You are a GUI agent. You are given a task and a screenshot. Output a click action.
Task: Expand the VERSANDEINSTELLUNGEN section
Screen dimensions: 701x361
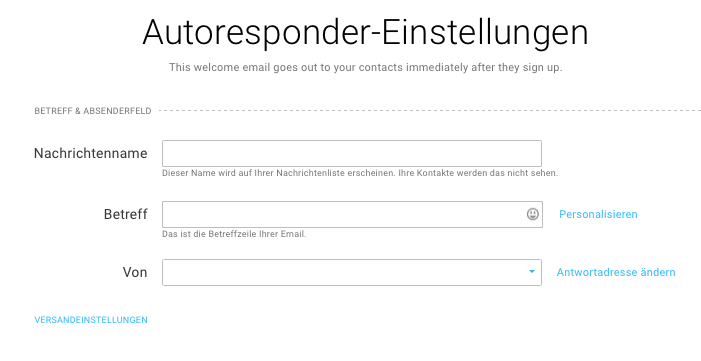pyautogui.click(x=91, y=320)
